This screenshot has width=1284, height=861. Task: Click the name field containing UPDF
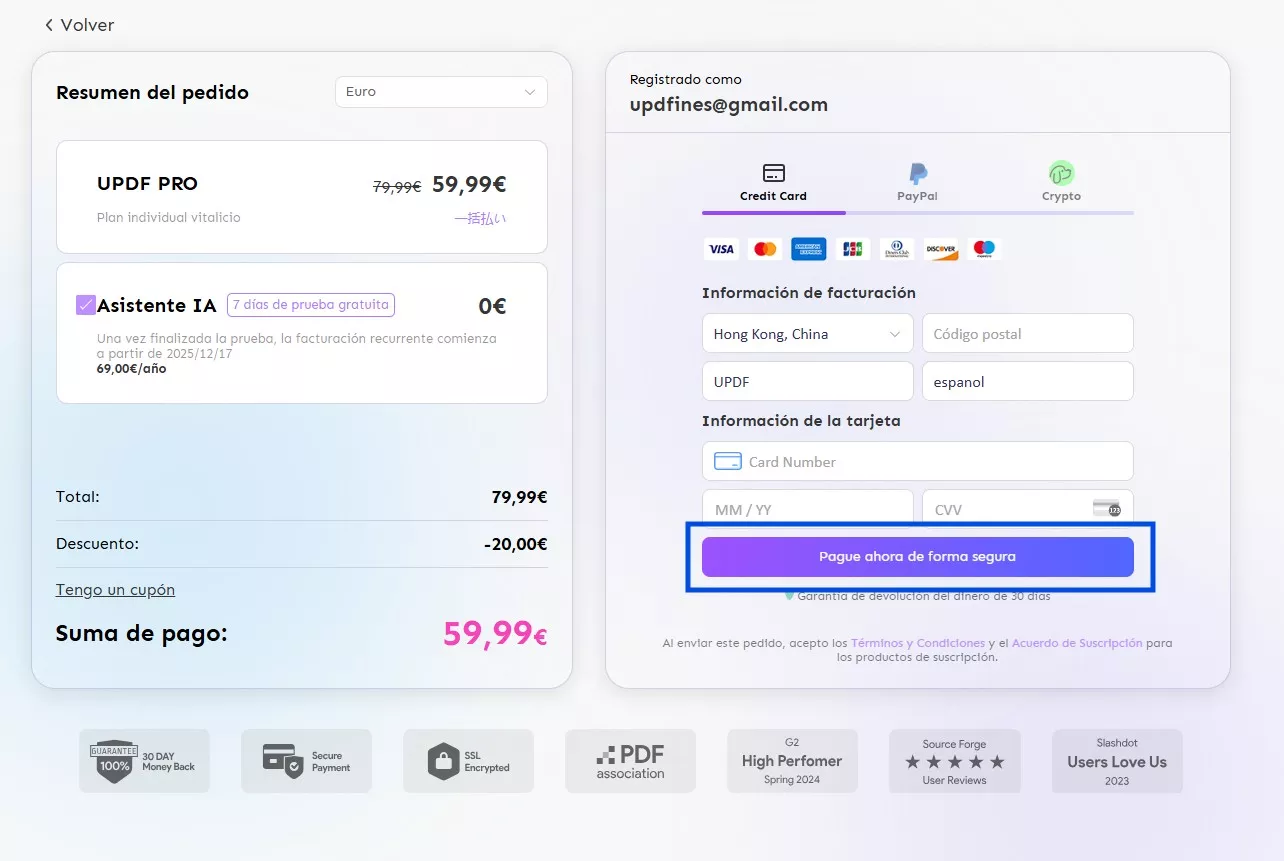808,381
